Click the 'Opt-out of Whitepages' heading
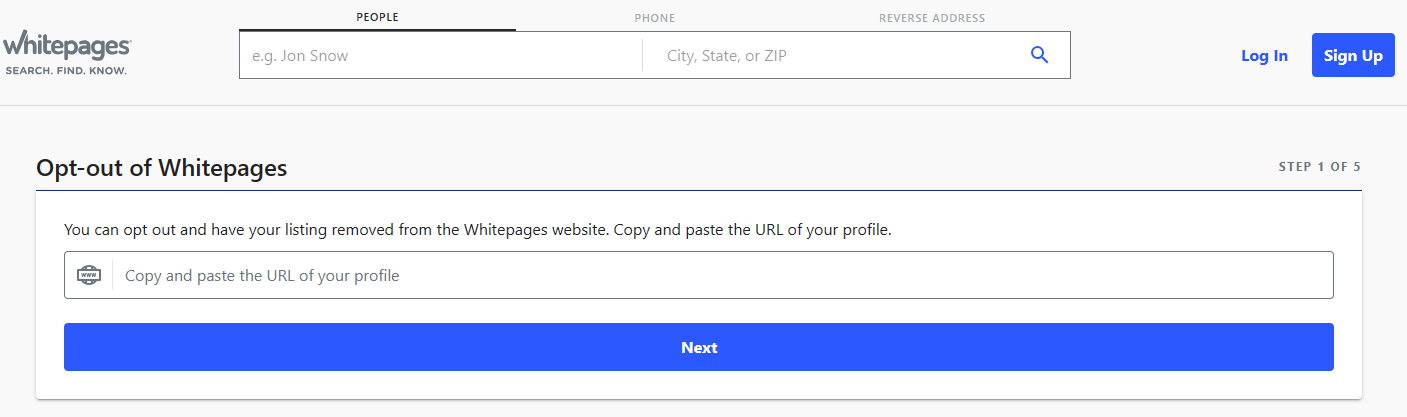 pos(161,168)
